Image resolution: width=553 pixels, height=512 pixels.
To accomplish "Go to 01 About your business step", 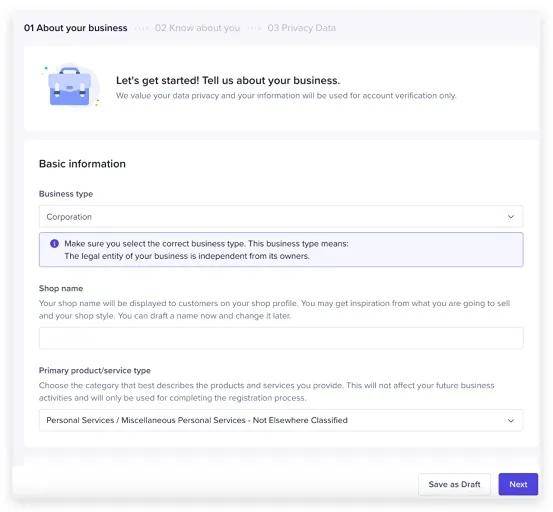I will point(75,28).
